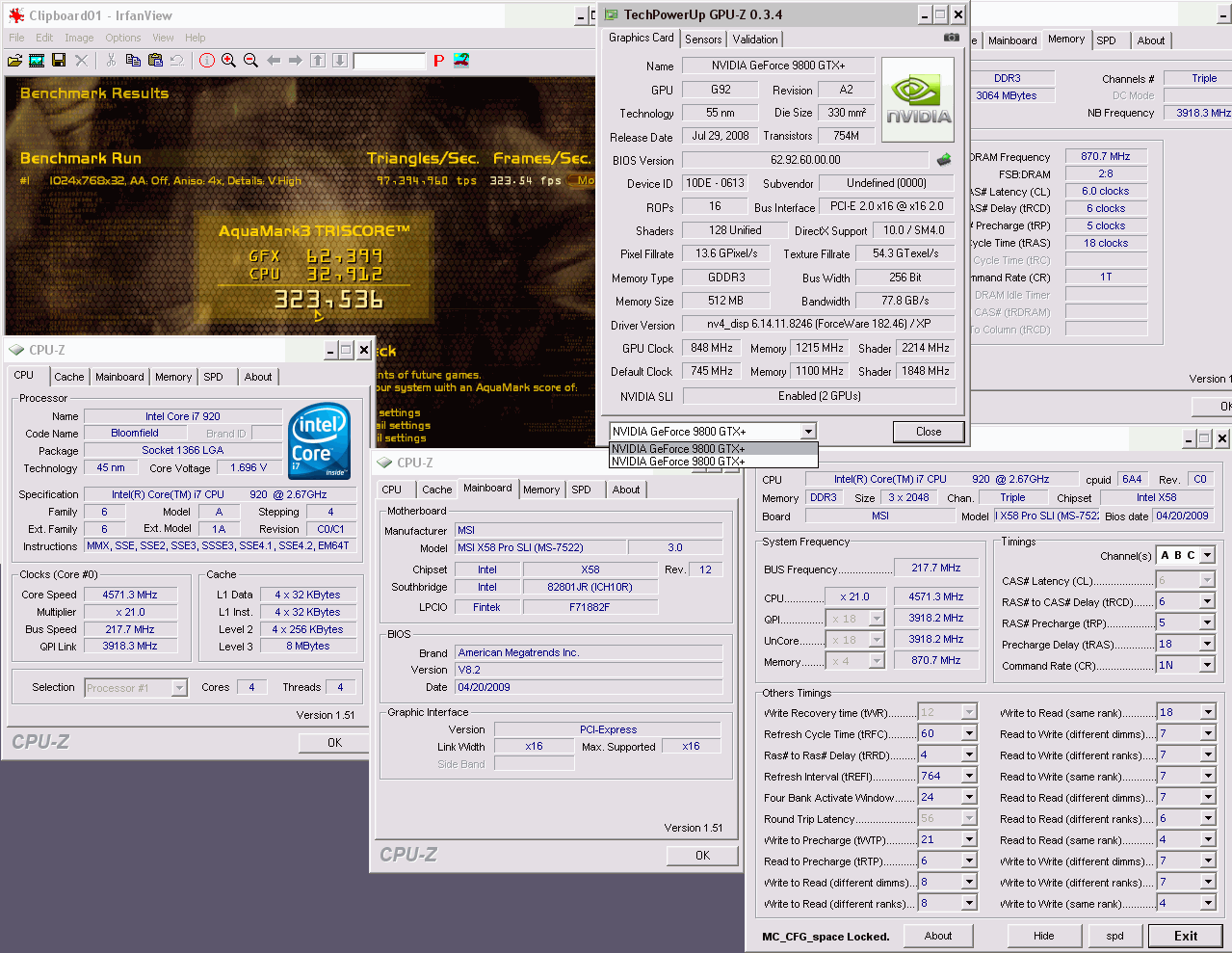The height and width of the screenshot is (953, 1232).
Task: Zoom in with the plus magnifier icon
Action: pos(228,61)
